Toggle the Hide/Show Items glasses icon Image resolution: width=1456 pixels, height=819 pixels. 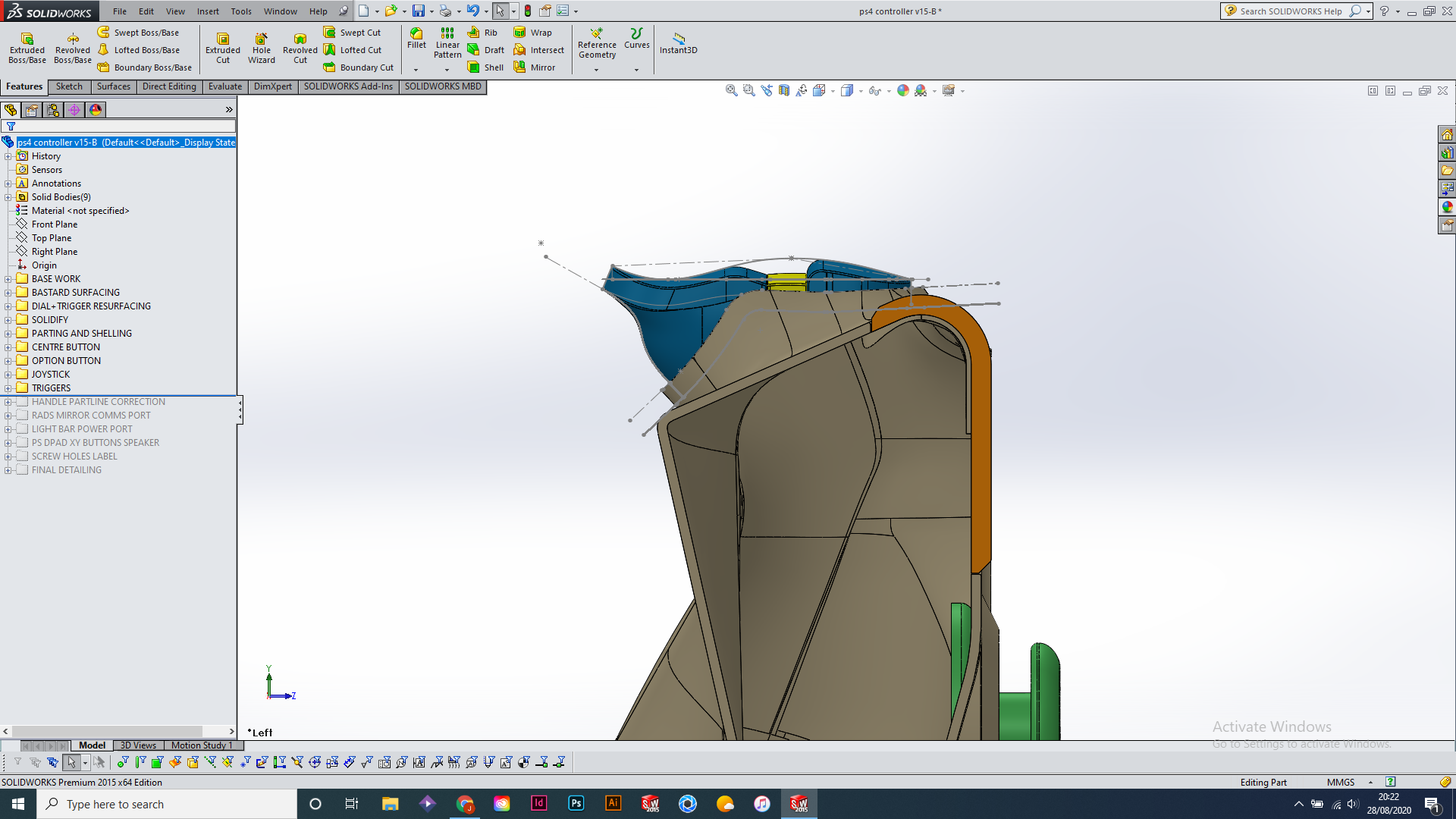tap(874, 90)
